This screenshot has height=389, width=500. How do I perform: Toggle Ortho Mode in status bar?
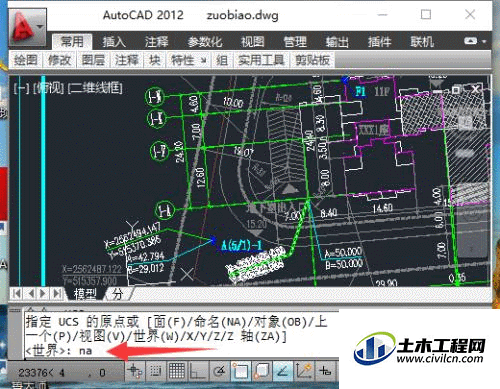[198, 371]
